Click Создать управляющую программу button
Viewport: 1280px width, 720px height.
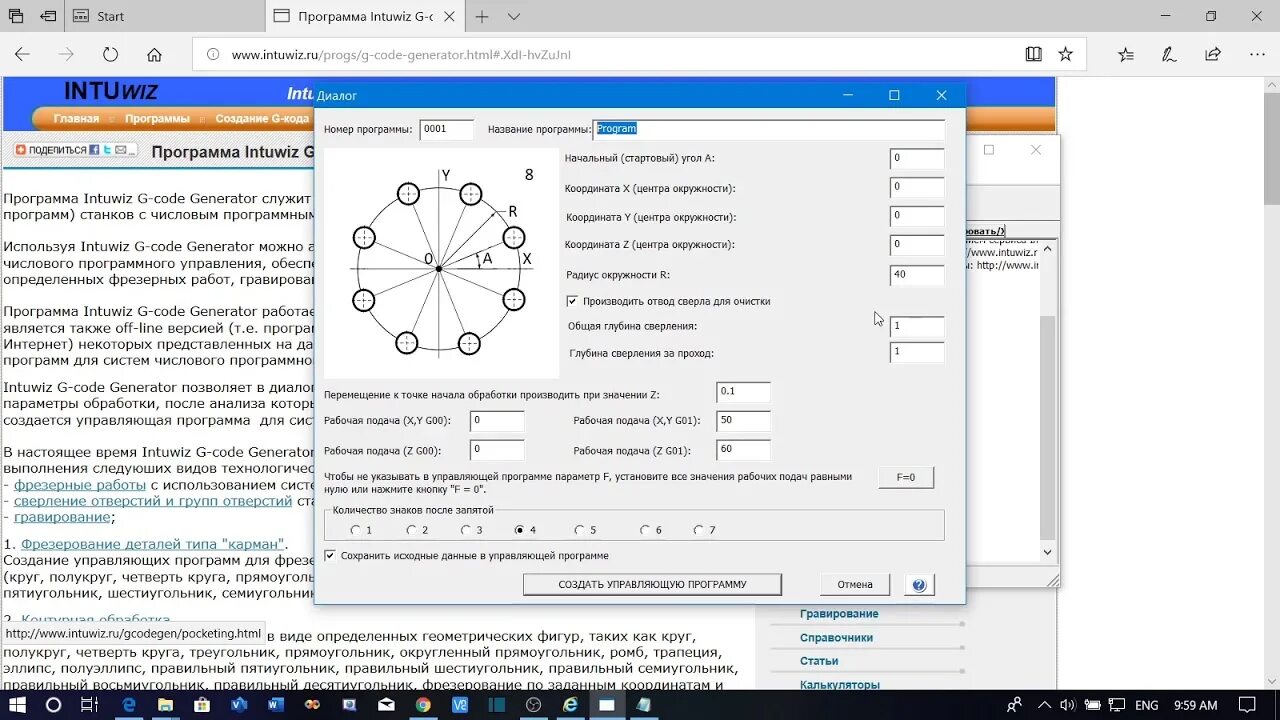(652, 585)
